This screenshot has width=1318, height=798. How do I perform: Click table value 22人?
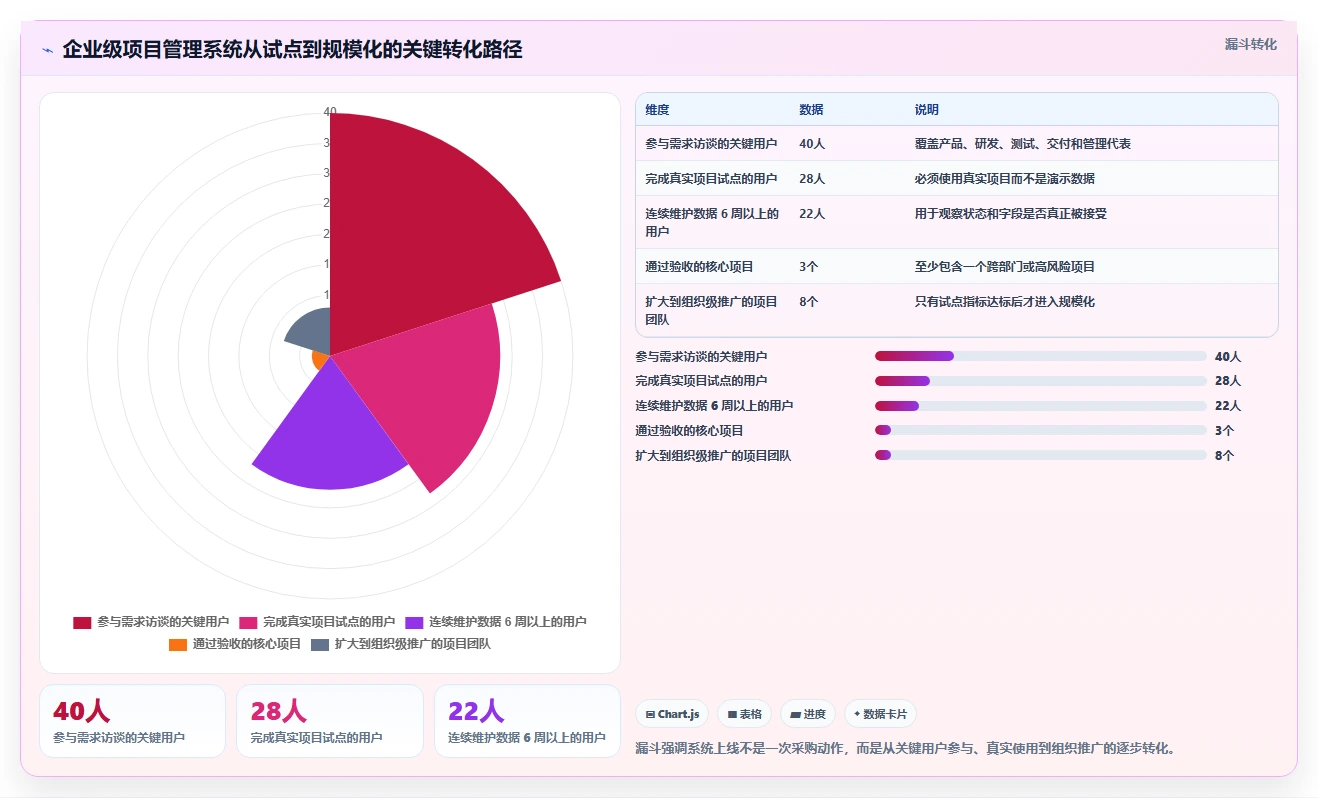point(812,213)
